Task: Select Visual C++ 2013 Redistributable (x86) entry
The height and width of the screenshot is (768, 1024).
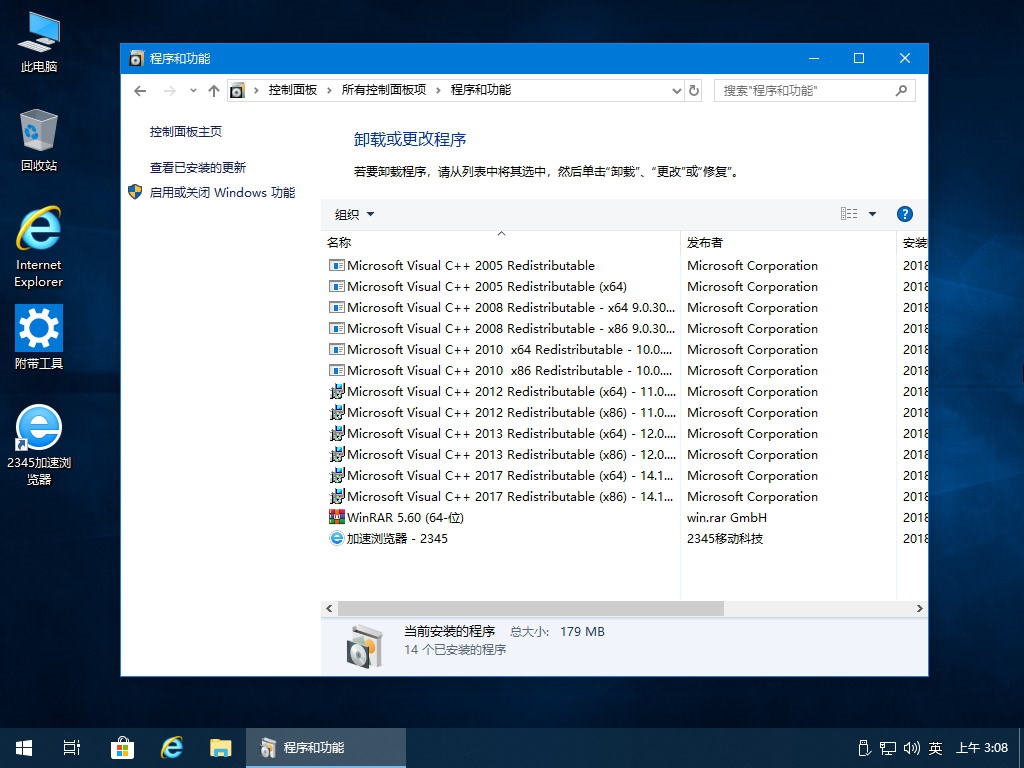Action: (x=502, y=454)
